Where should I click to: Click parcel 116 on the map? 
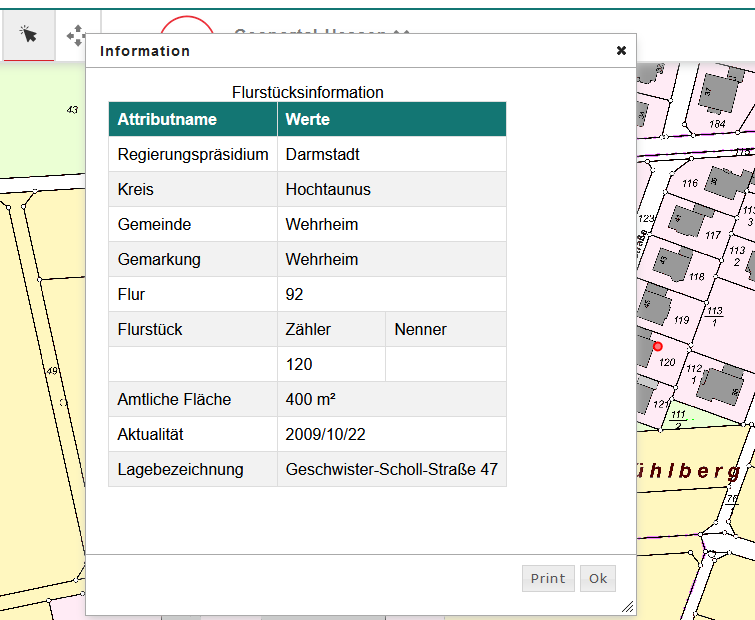pos(689,184)
